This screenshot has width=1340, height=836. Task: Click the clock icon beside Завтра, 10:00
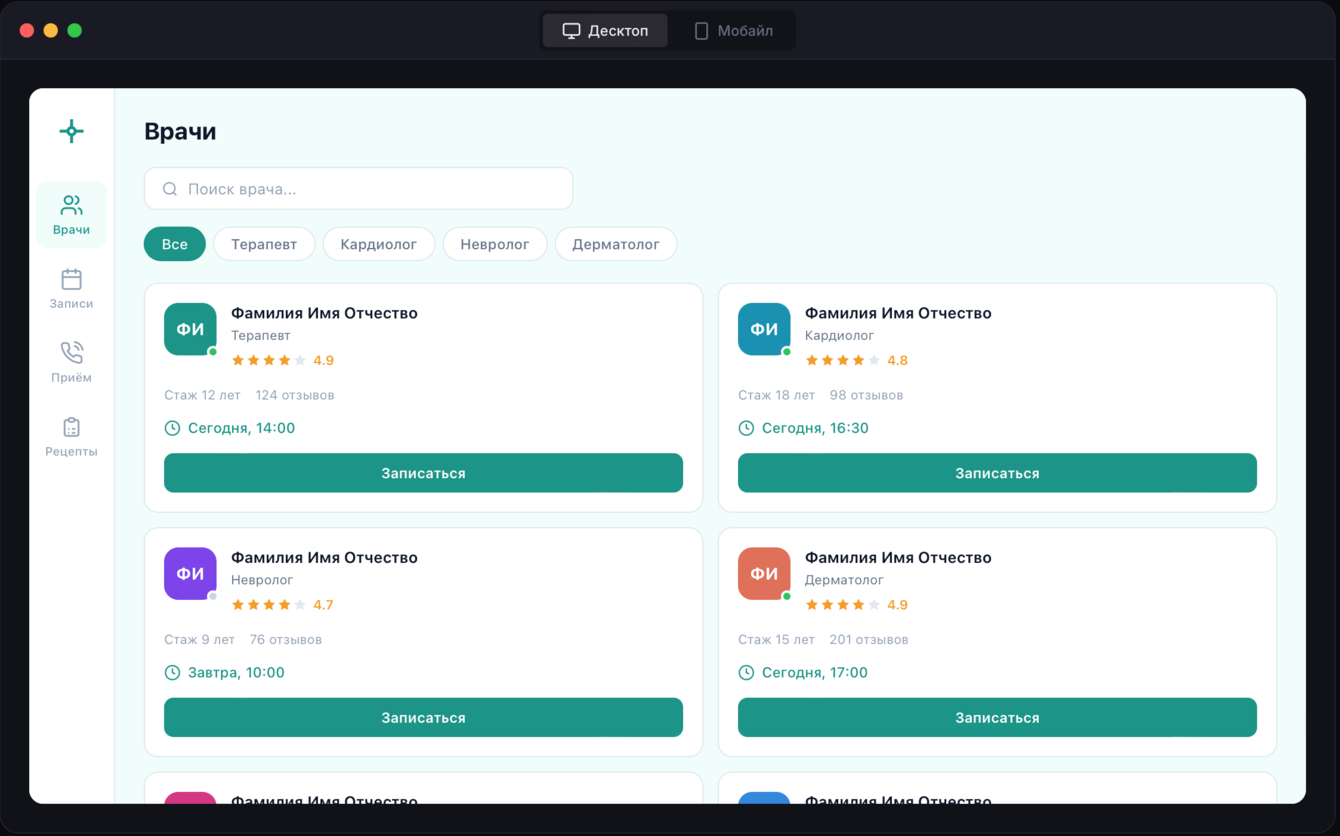pos(172,673)
